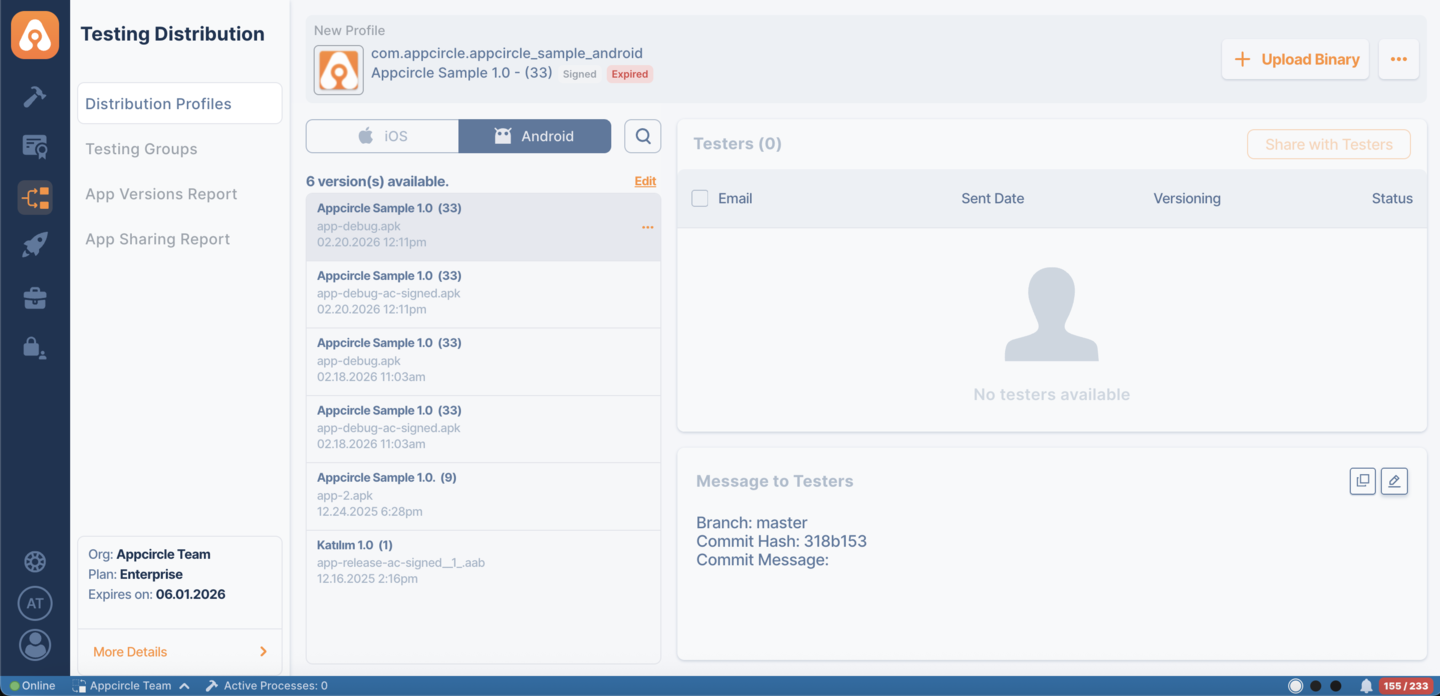Screen dimensions: 1440x696
Task: Select the Build hammer icon in the sidebar
Action: point(35,96)
